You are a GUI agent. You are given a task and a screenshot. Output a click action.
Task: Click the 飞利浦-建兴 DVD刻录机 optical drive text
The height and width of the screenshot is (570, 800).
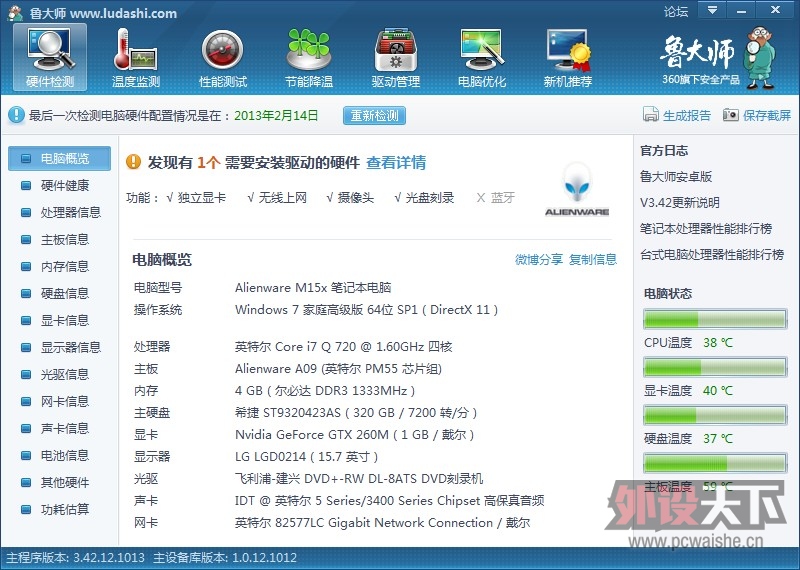359,479
